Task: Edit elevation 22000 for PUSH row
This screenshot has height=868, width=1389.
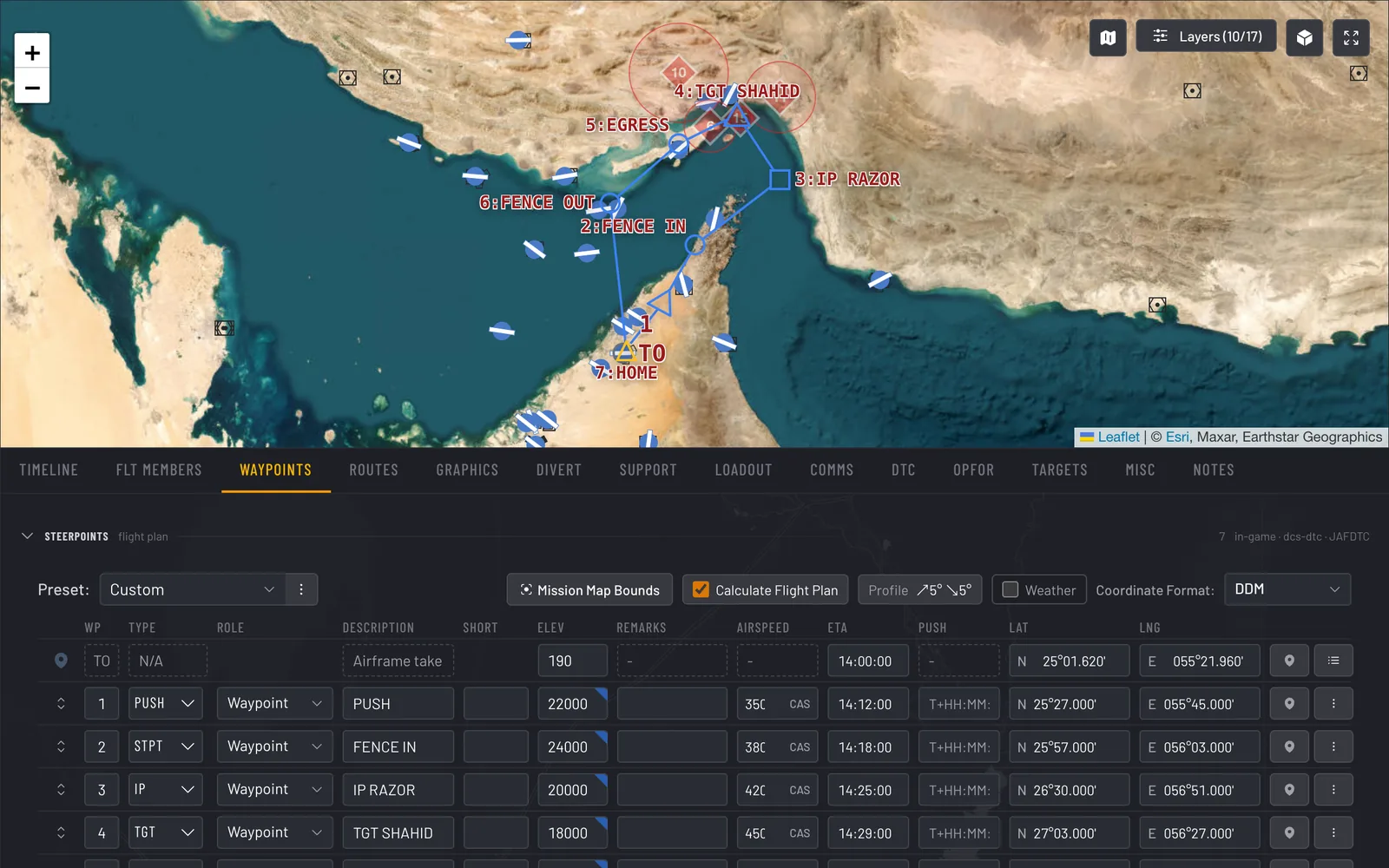Action: [x=572, y=703]
